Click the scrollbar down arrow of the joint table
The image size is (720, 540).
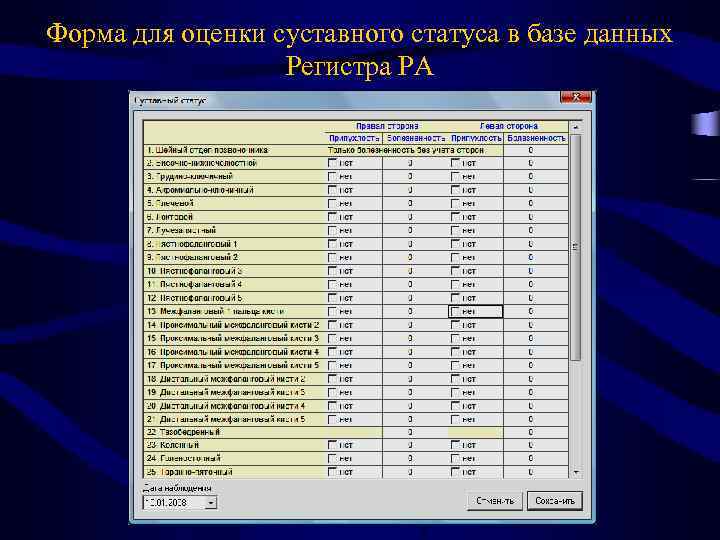point(576,472)
